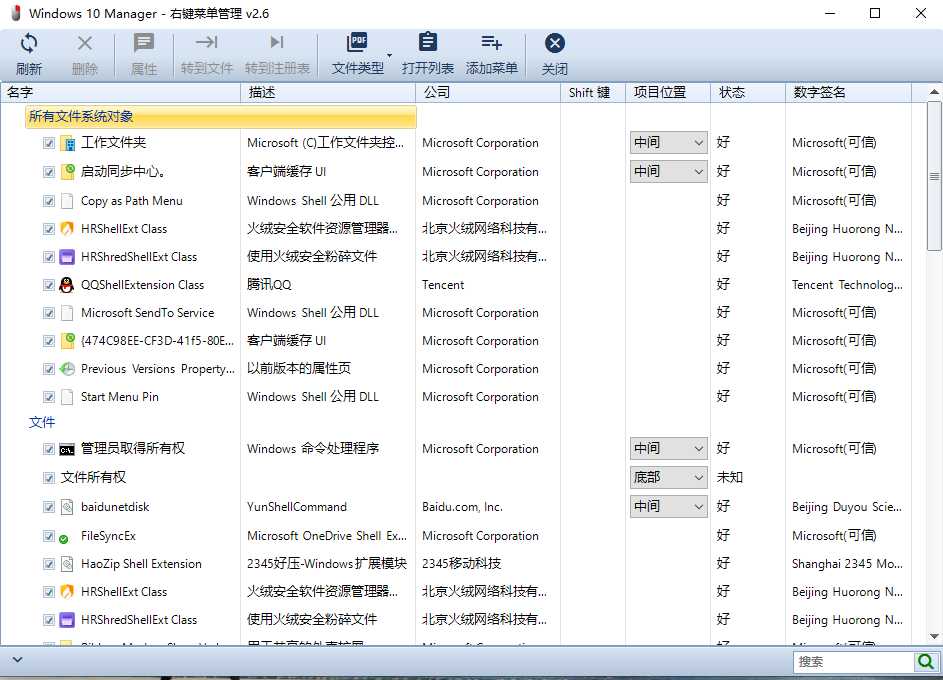Focus the 搜索 search input field
943x680 pixels.
(x=853, y=662)
